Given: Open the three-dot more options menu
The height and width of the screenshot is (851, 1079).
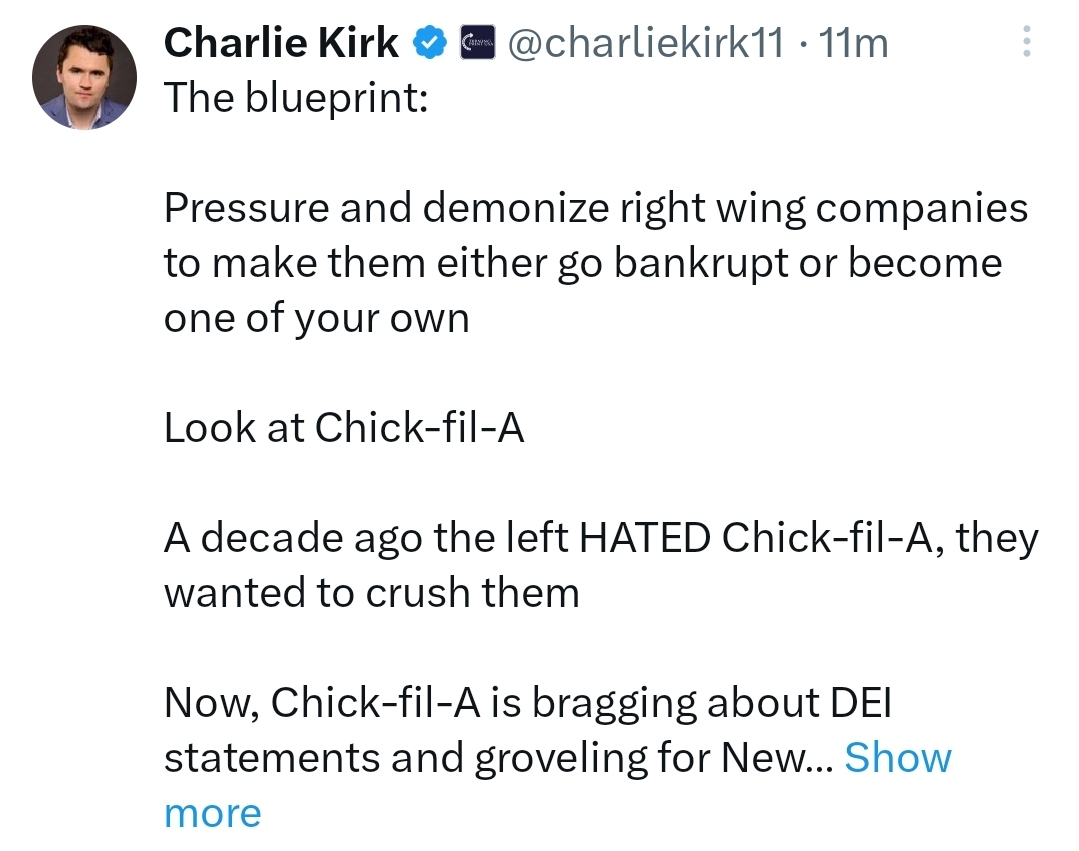Looking at the screenshot, I should tap(1026, 41).
